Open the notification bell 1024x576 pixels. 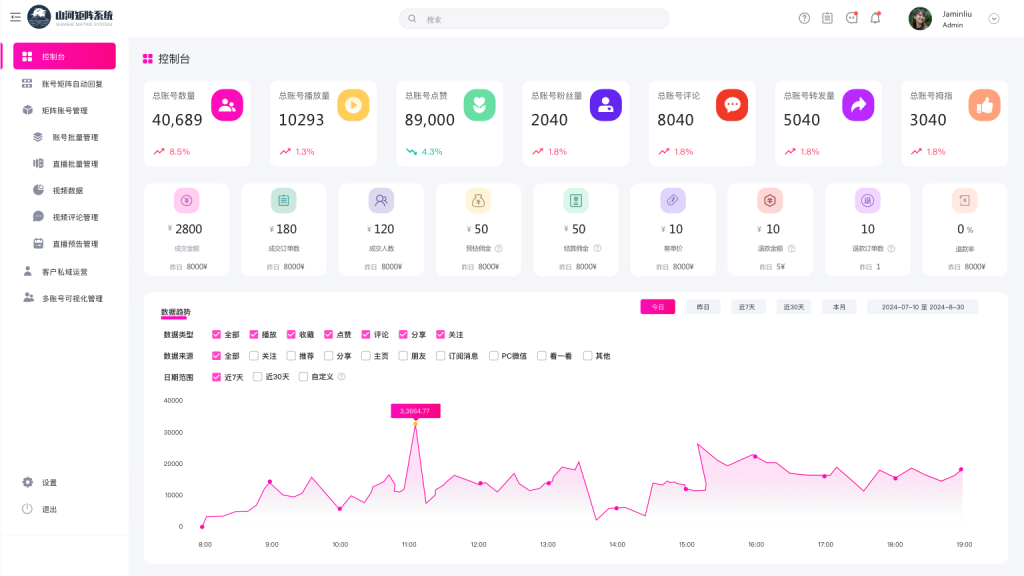pyautogui.click(x=875, y=18)
